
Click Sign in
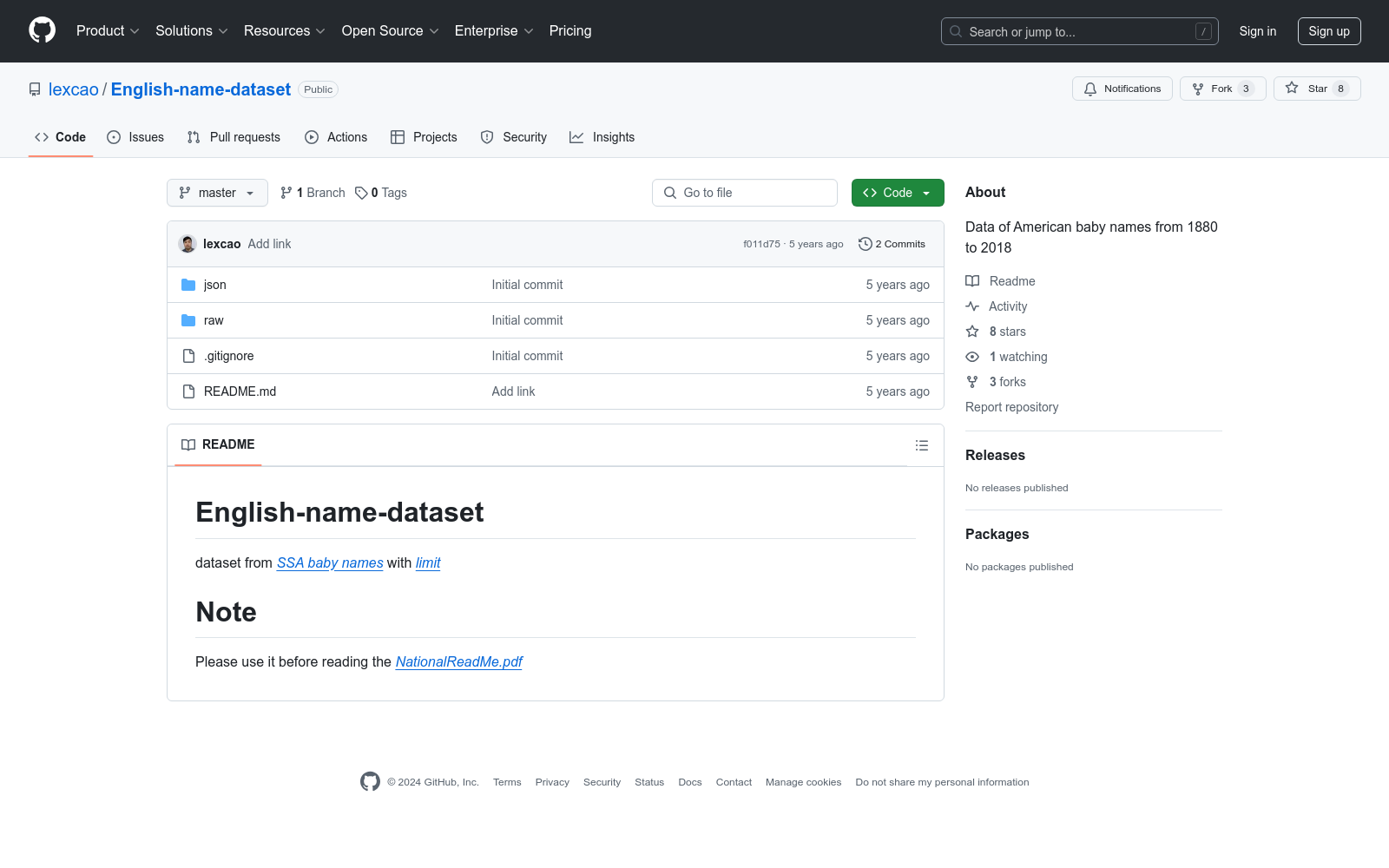(x=1258, y=31)
